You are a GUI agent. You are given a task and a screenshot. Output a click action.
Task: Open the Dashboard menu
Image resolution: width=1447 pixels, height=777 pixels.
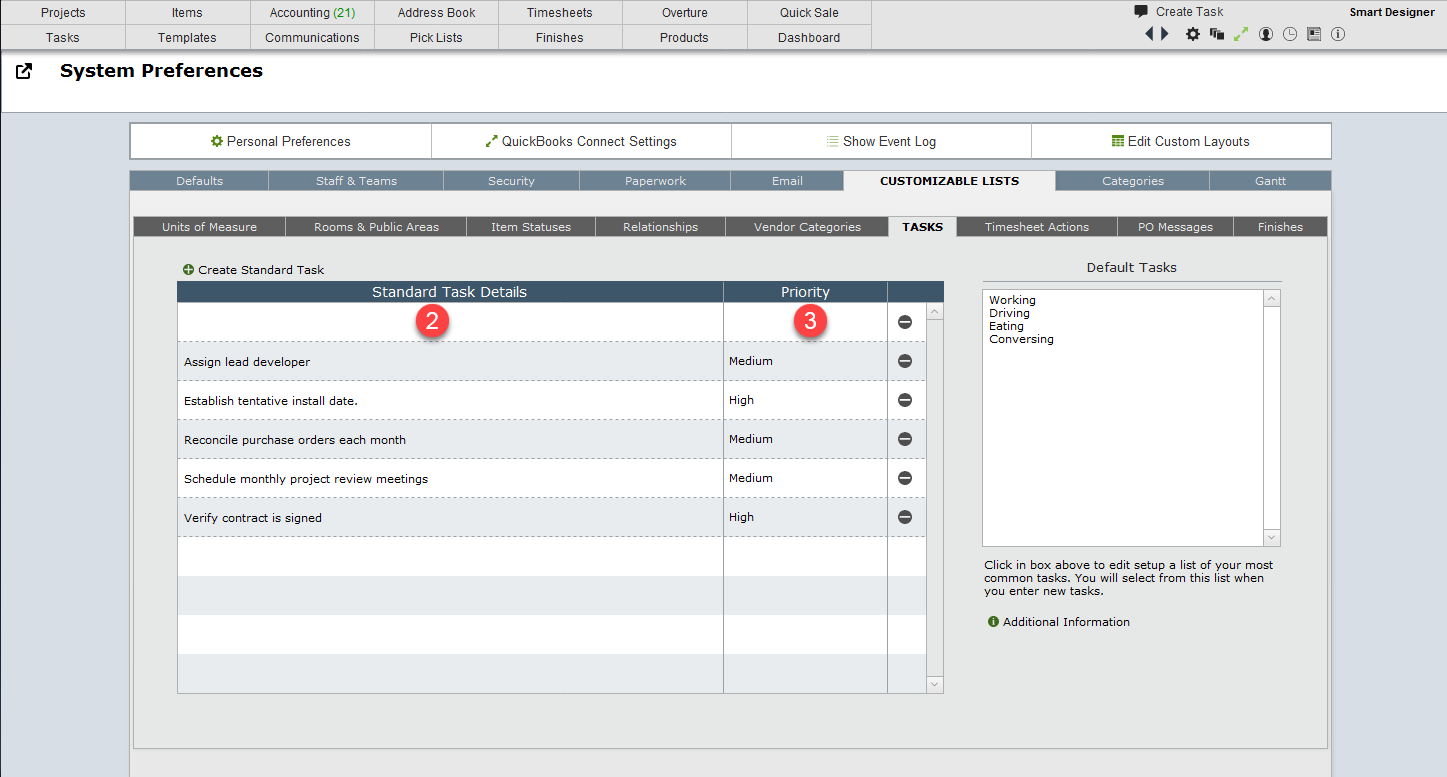point(809,37)
